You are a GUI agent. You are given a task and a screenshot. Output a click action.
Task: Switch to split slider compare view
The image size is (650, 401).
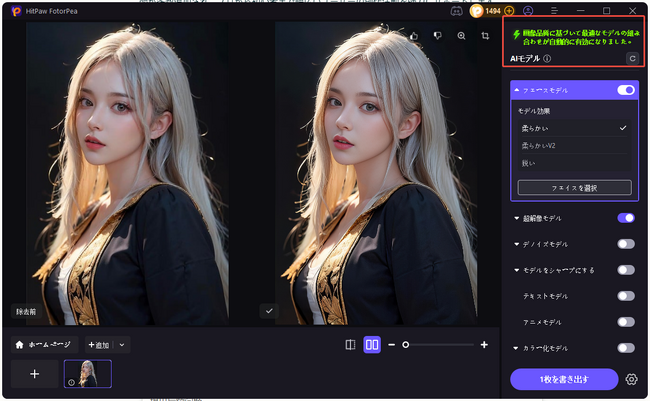(x=350, y=344)
